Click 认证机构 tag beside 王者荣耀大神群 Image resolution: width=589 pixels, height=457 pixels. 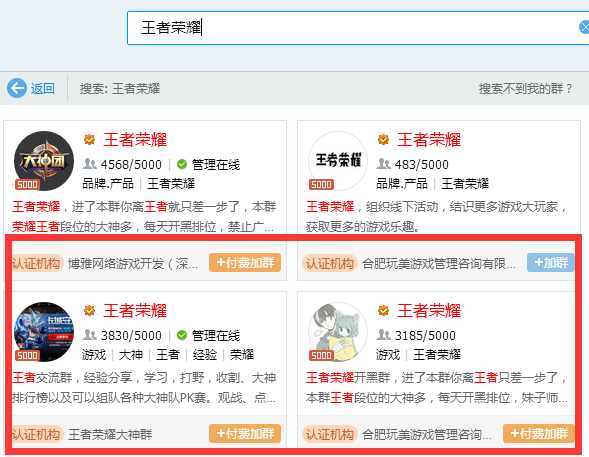click(x=36, y=434)
